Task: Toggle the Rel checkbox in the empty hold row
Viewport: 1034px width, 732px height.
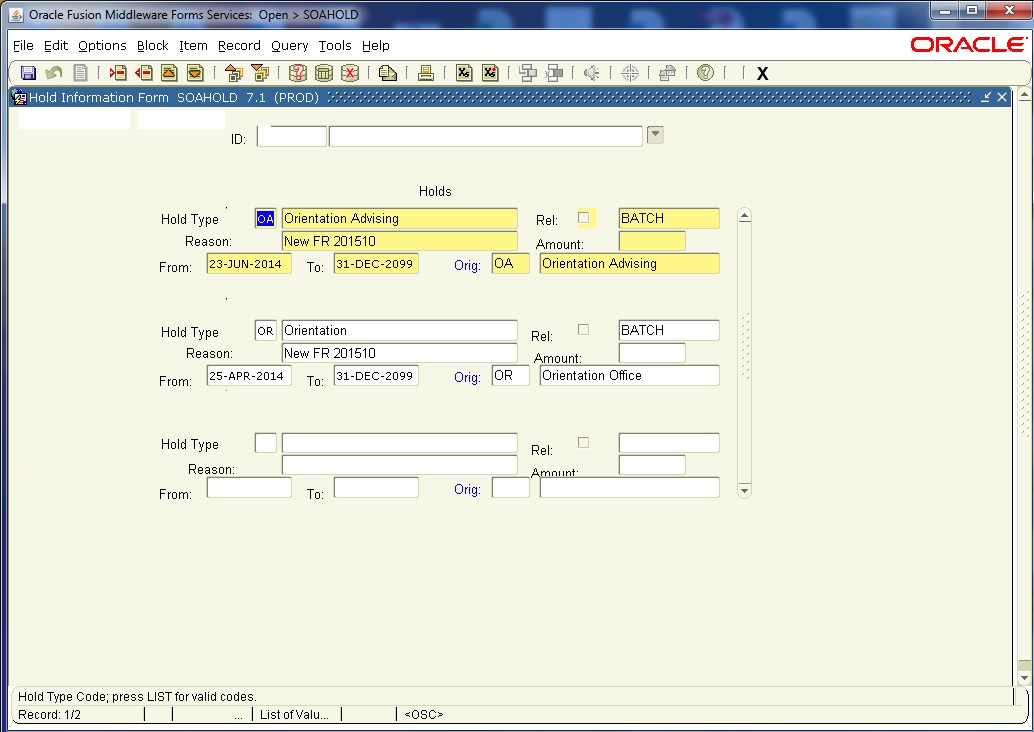Action: point(584,442)
